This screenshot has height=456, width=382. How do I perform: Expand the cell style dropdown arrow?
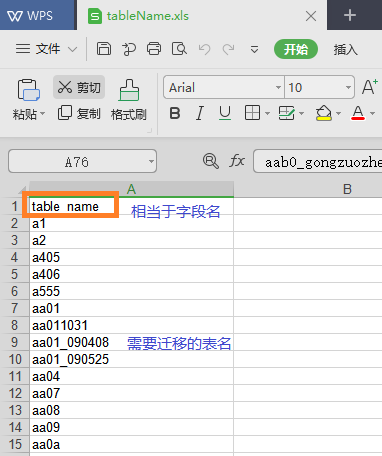click(x=302, y=114)
